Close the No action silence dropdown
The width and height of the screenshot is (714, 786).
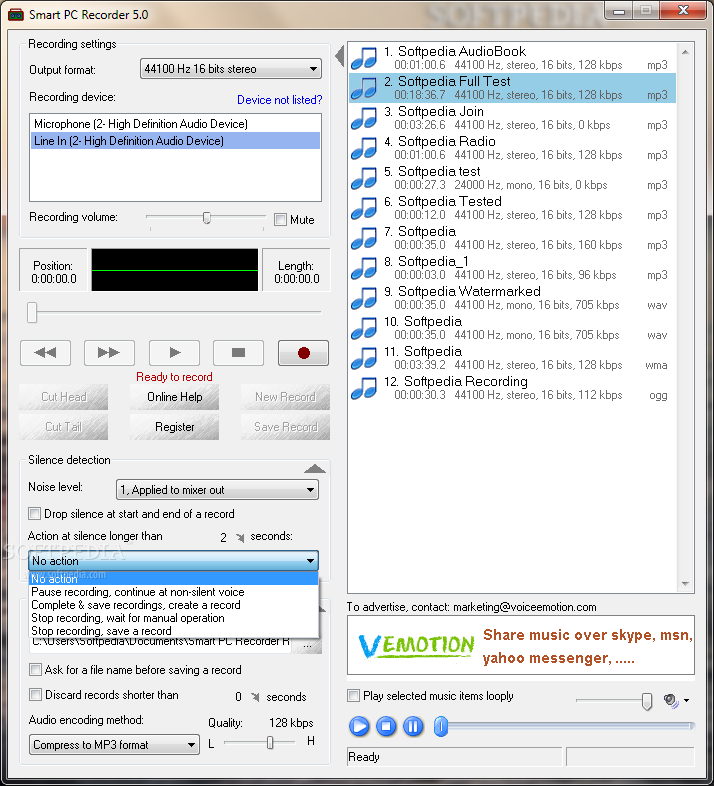(173, 560)
